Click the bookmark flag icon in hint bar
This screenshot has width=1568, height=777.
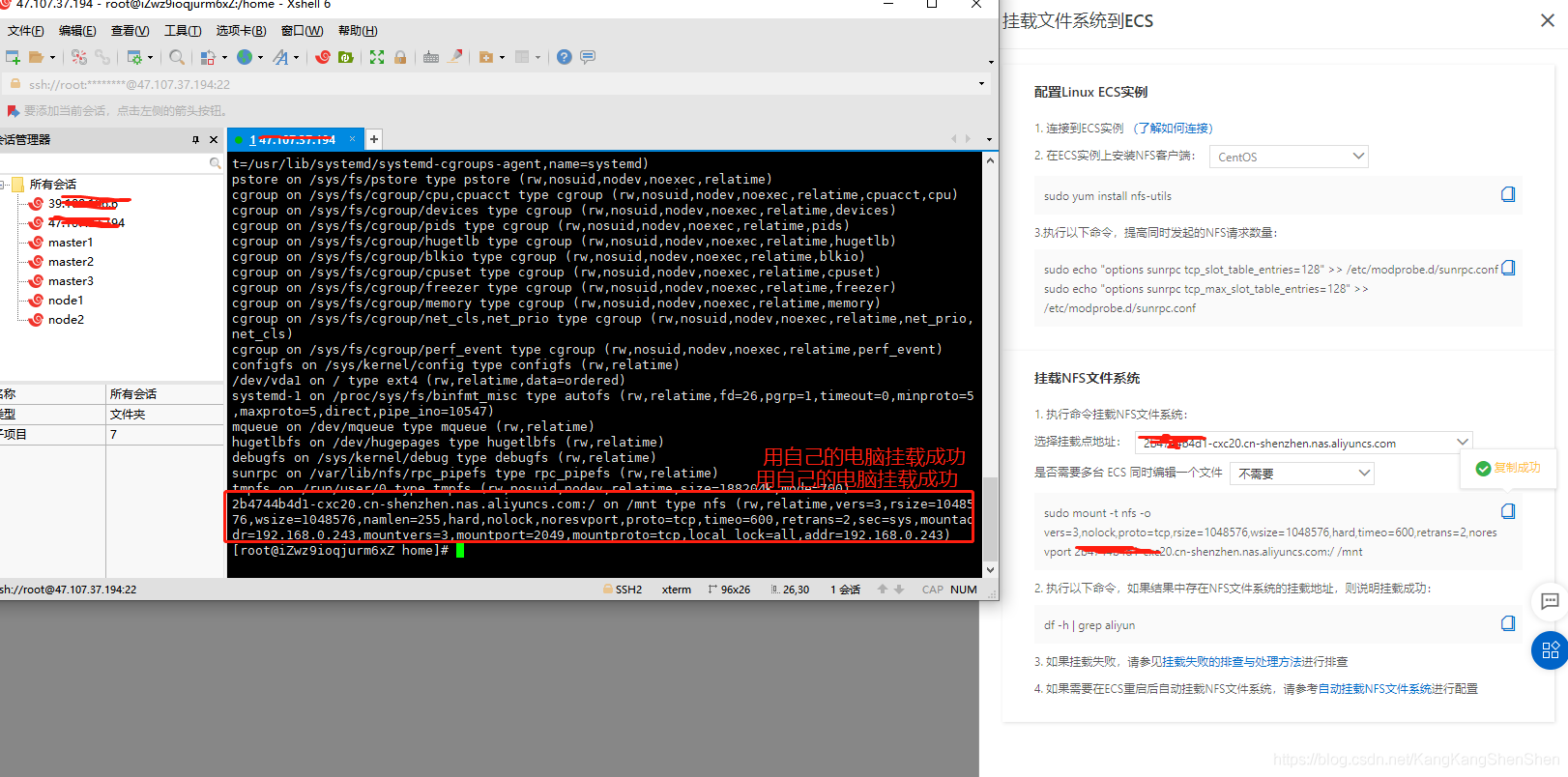click(14, 111)
